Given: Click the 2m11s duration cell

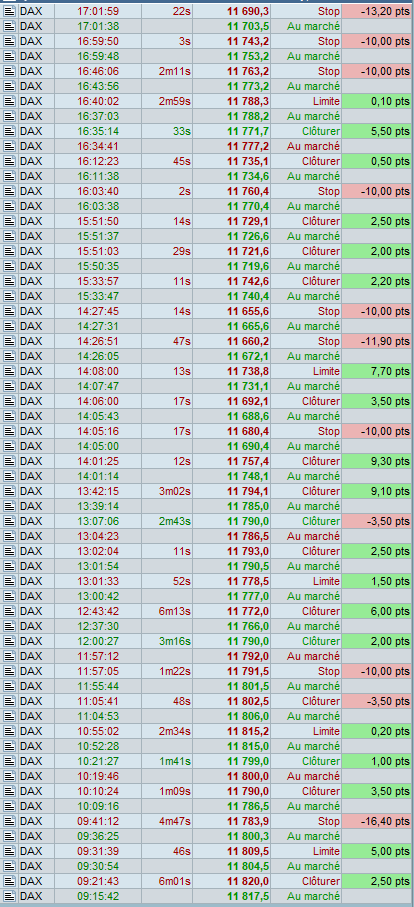Looking at the screenshot, I should point(168,71).
